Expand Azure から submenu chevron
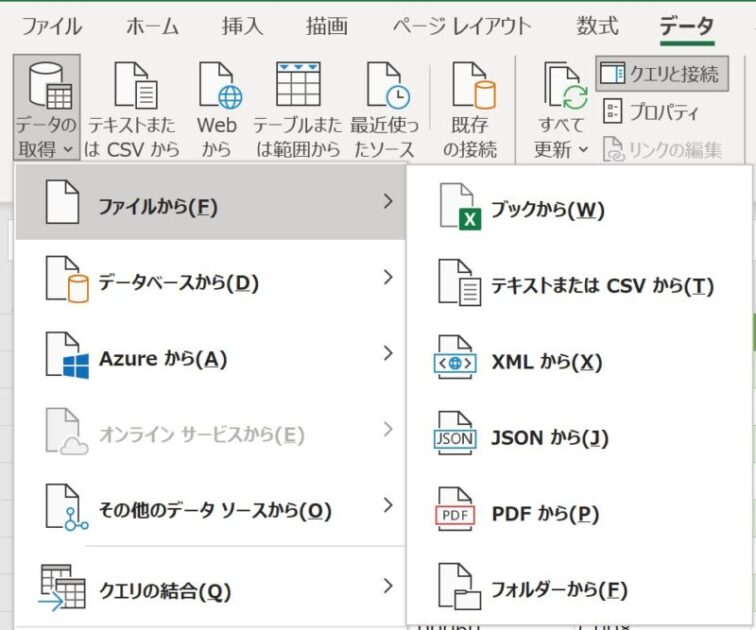The width and height of the screenshot is (756, 630). pos(388,353)
